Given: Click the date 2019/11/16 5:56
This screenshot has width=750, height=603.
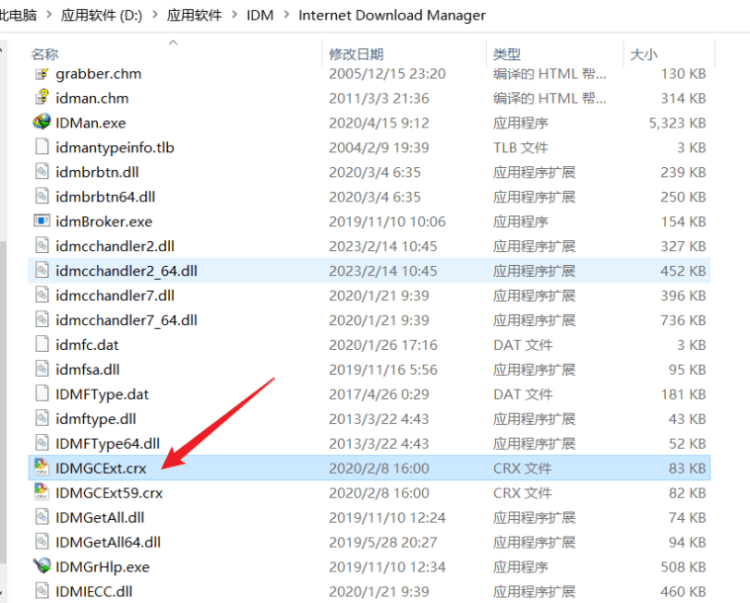Looking at the screenshot, I should point(383,370).
